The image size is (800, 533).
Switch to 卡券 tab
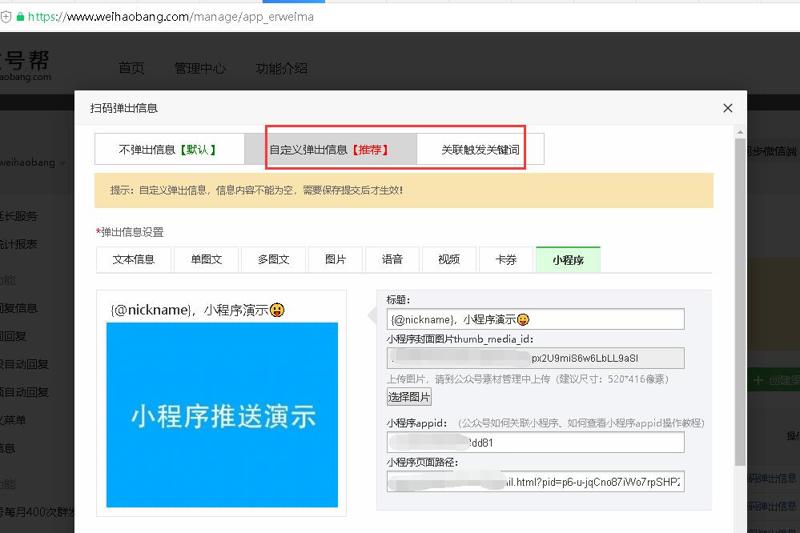(x=506, y=260)
